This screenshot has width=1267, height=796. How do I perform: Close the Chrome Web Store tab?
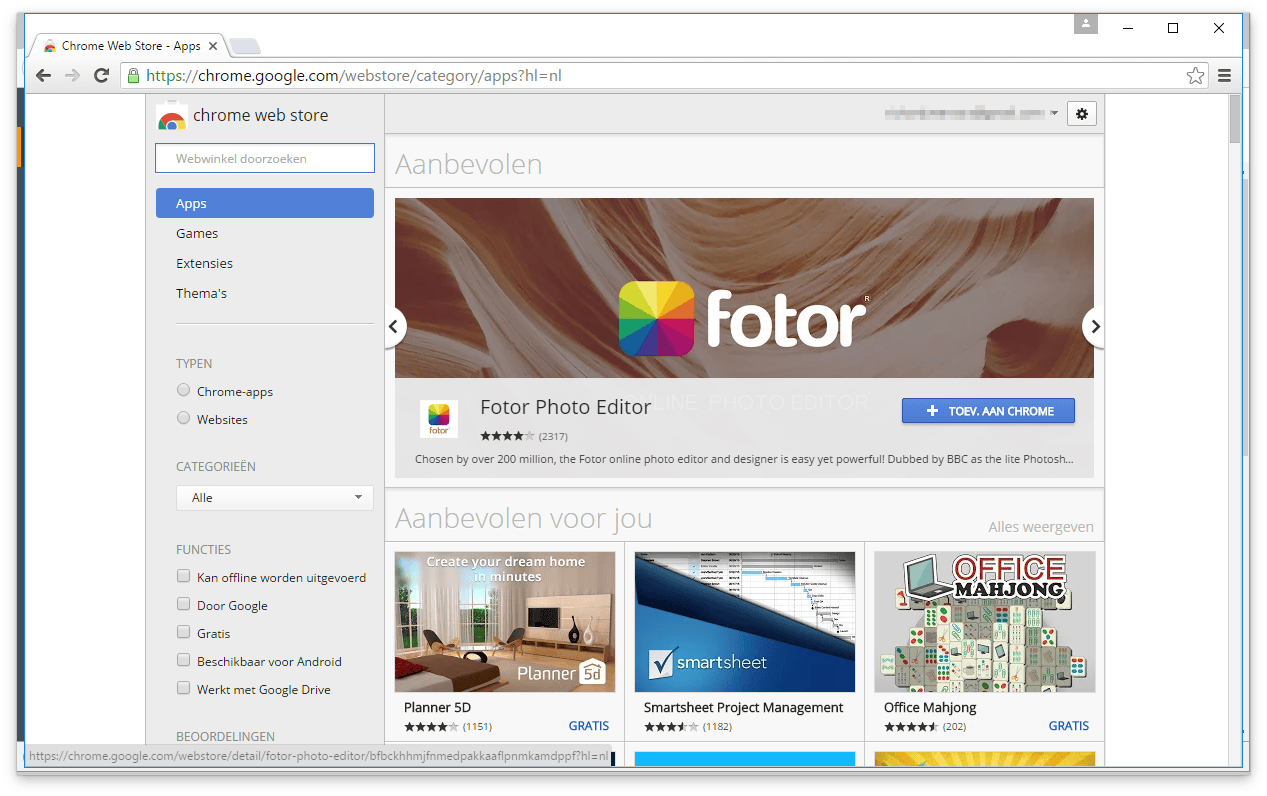coord(214,46)
